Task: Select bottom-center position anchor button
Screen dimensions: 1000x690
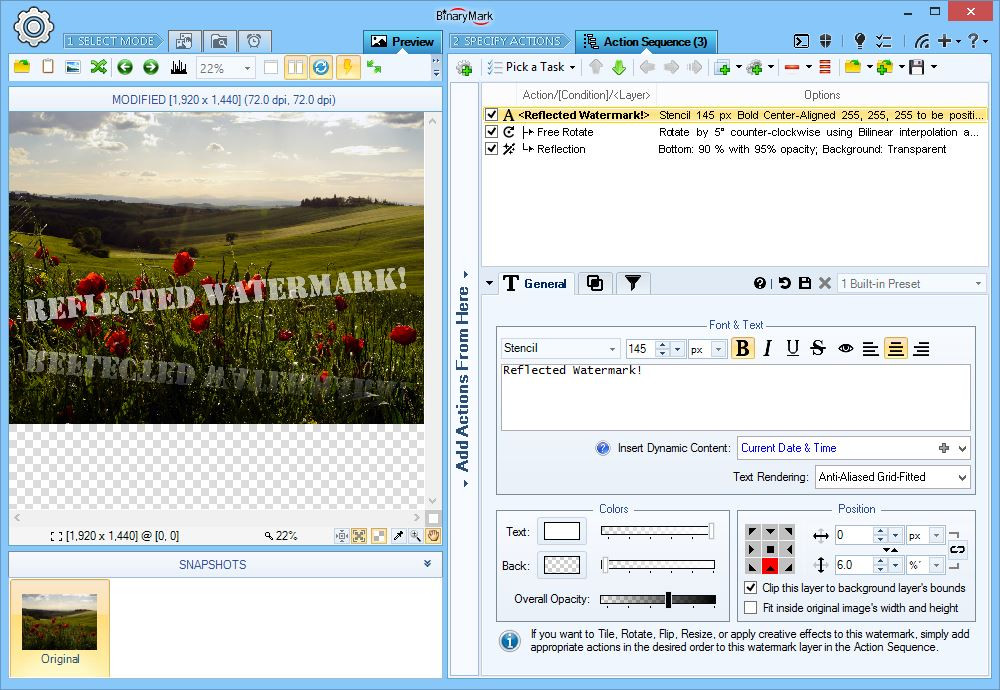Action: (x=770, y=565)
